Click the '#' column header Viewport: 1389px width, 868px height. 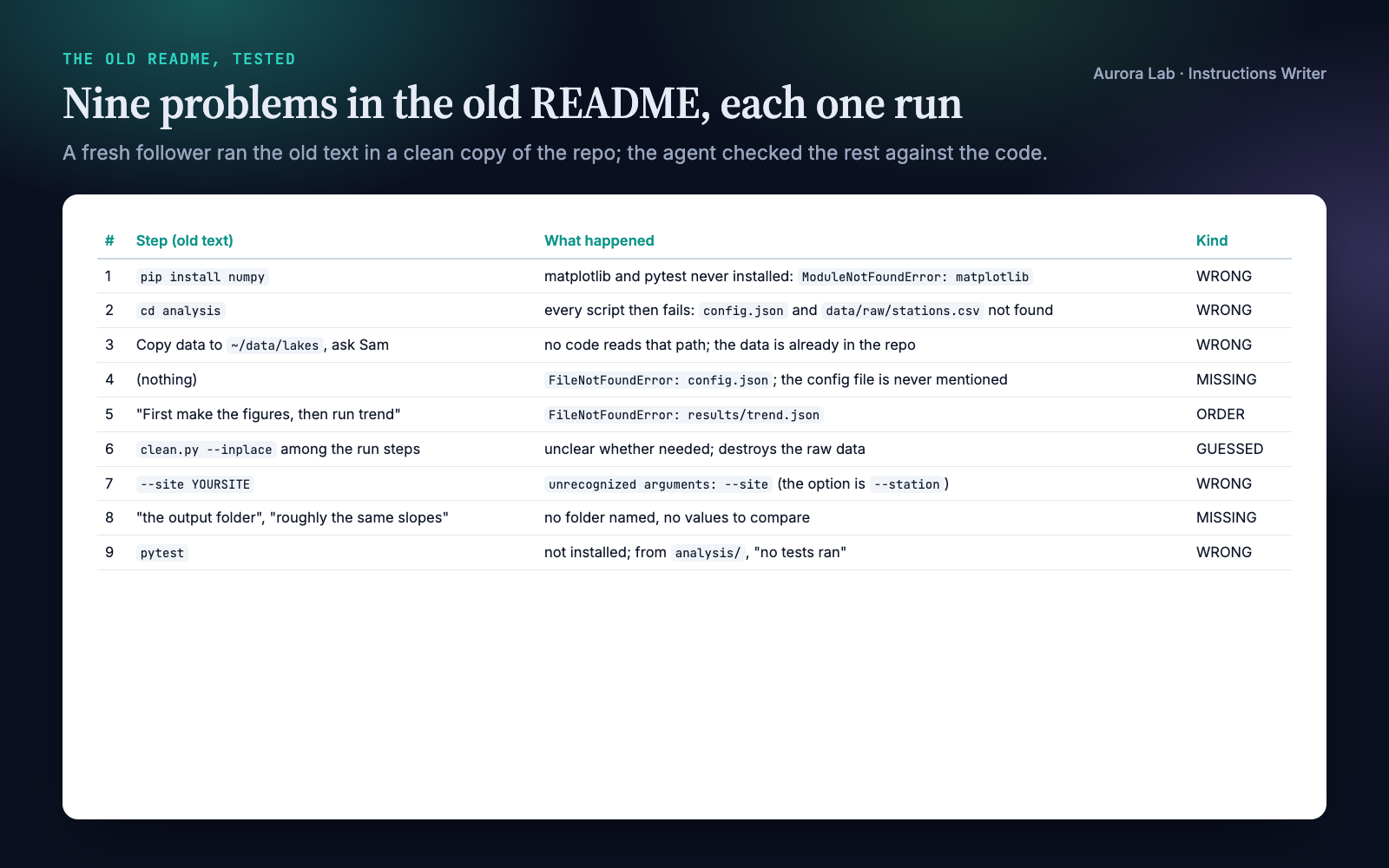click(x=109, y=240)
